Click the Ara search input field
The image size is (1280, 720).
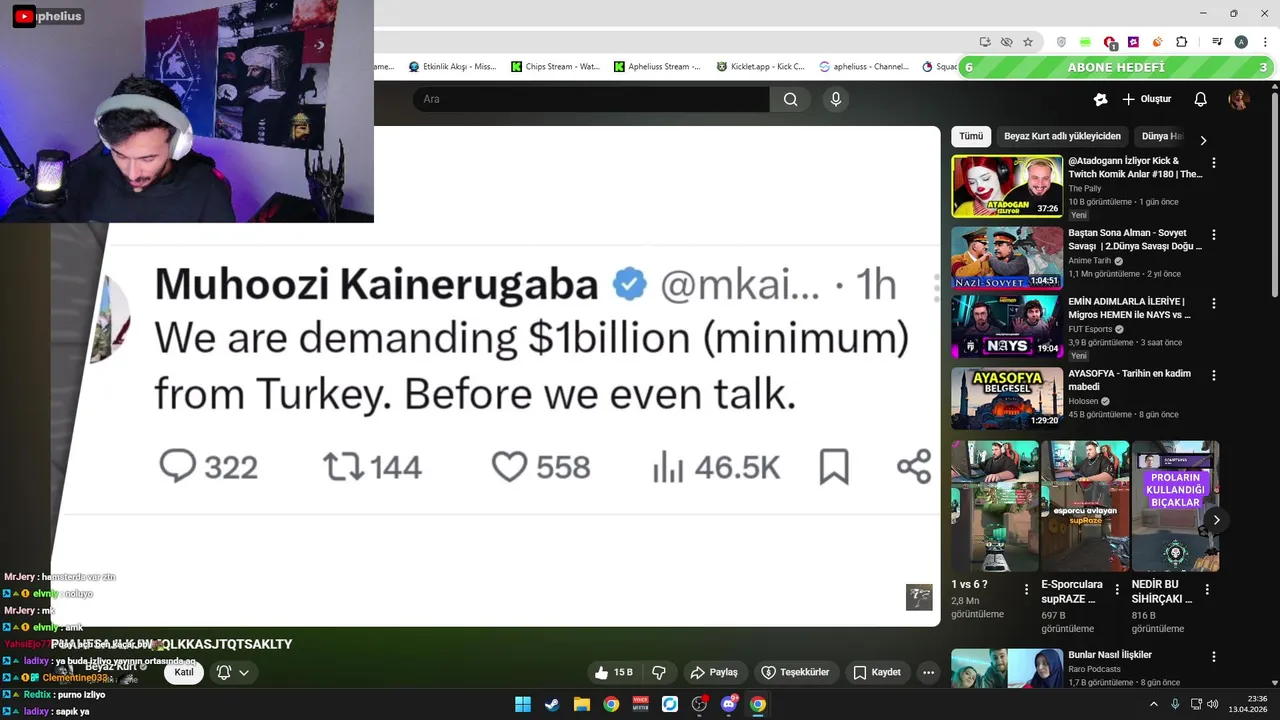point(591,99)
